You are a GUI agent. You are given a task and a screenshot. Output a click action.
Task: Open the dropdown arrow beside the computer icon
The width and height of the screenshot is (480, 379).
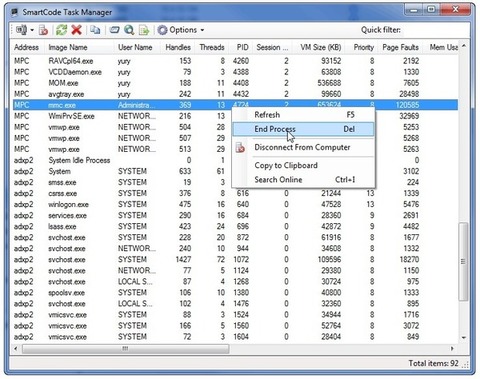click(32, 30)
